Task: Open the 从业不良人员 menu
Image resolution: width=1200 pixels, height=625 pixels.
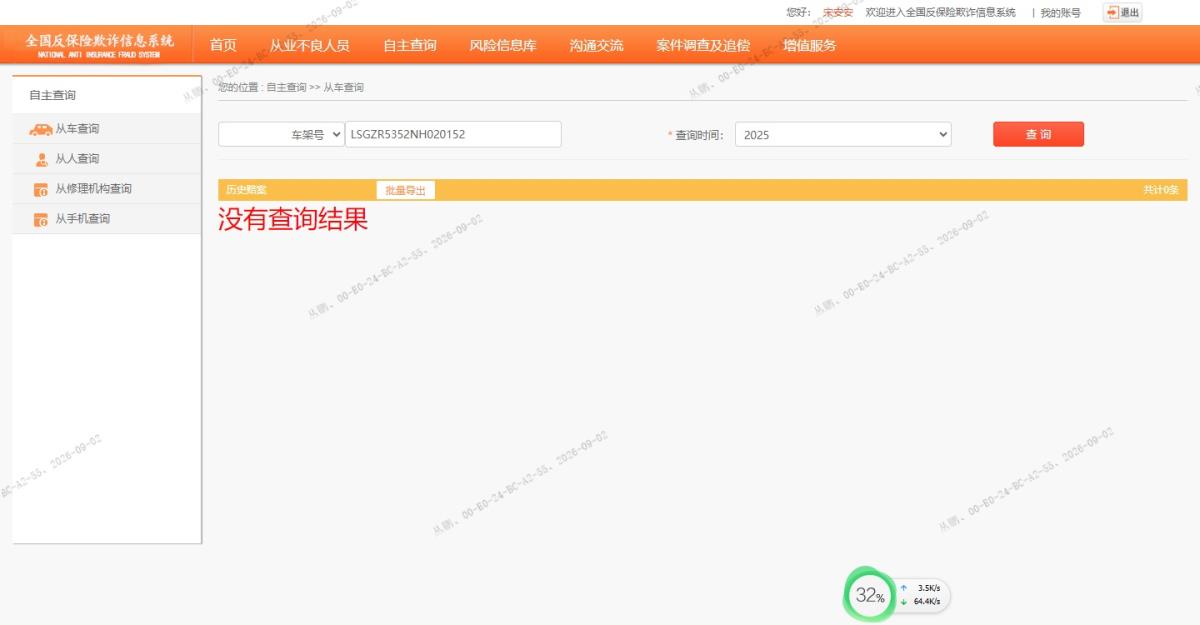Action: pyautogui.click(x=310, y=45)
